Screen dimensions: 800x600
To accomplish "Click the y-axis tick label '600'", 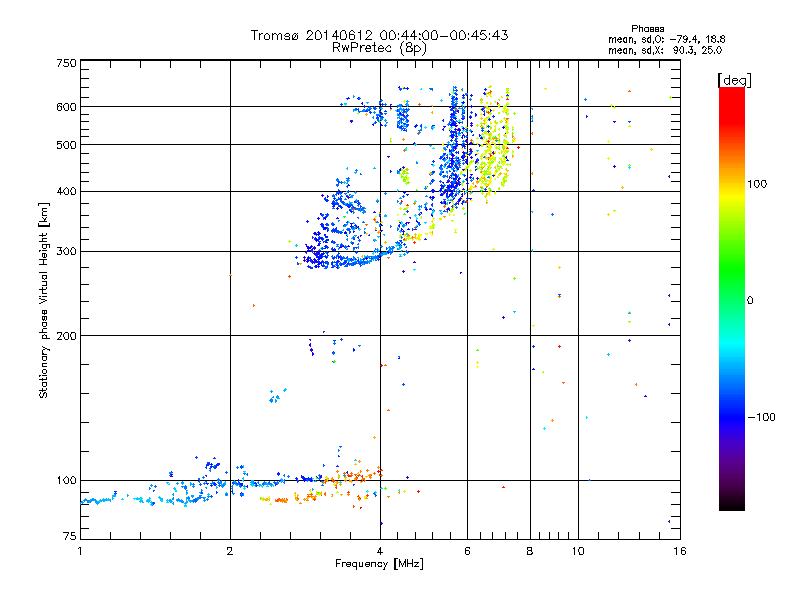I will (x=67, y=107).
